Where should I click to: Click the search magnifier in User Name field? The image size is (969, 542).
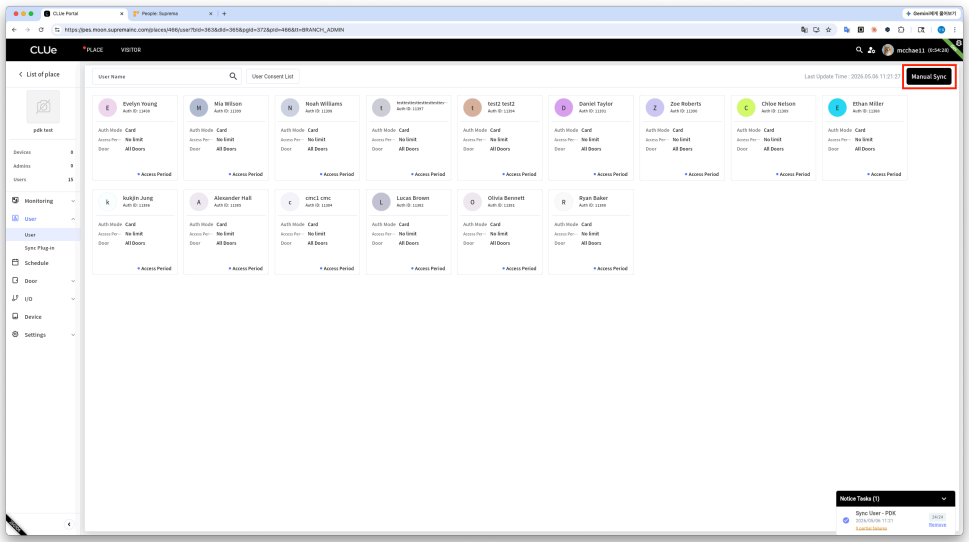point(233,77)
